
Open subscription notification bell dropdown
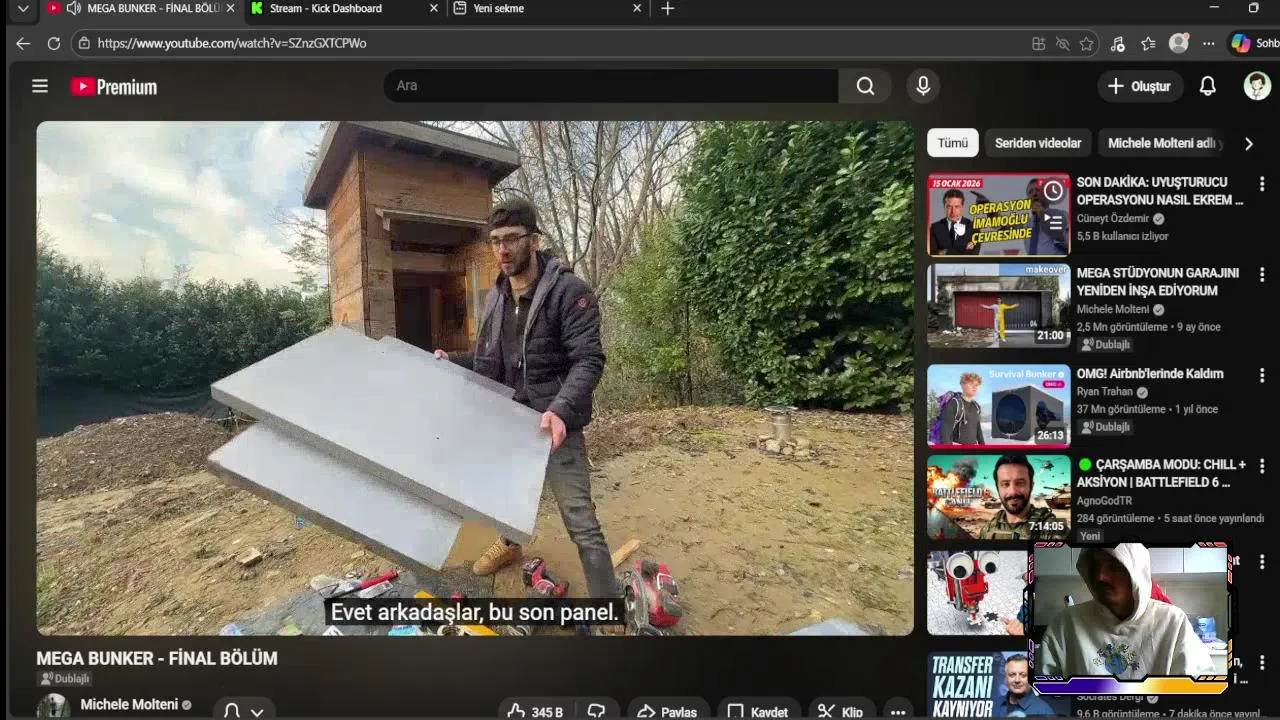(x=243, y=710)
